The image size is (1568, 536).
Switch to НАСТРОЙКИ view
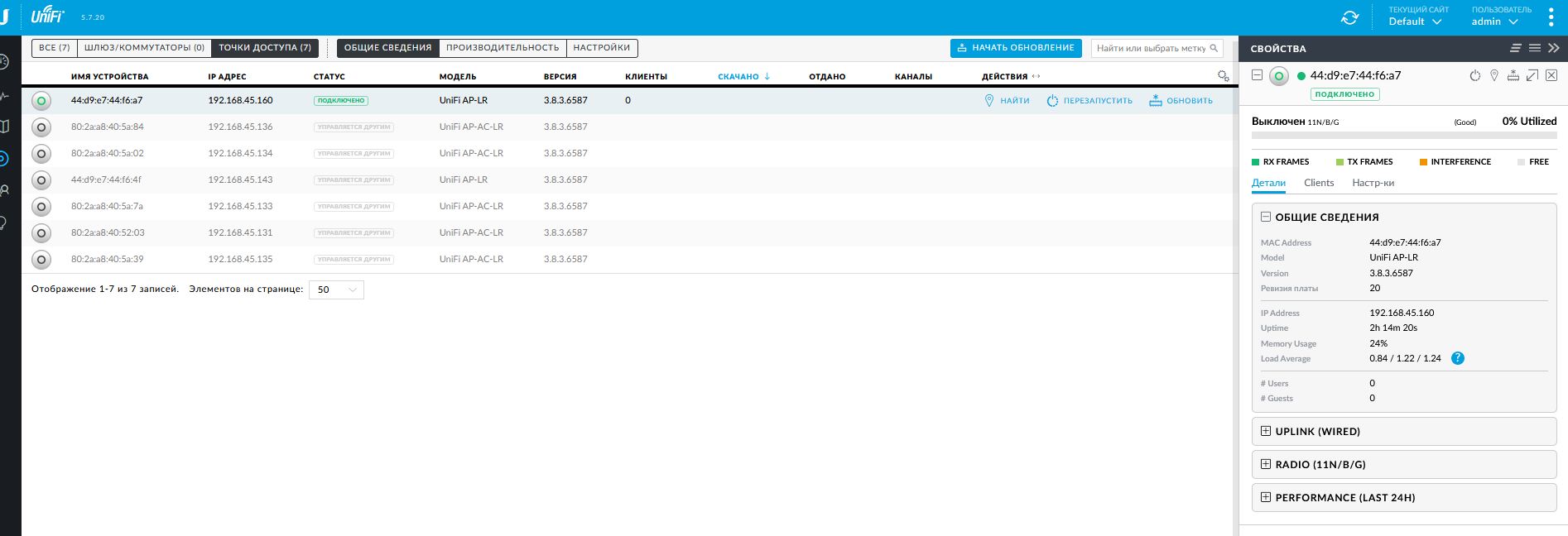(602, 48)
